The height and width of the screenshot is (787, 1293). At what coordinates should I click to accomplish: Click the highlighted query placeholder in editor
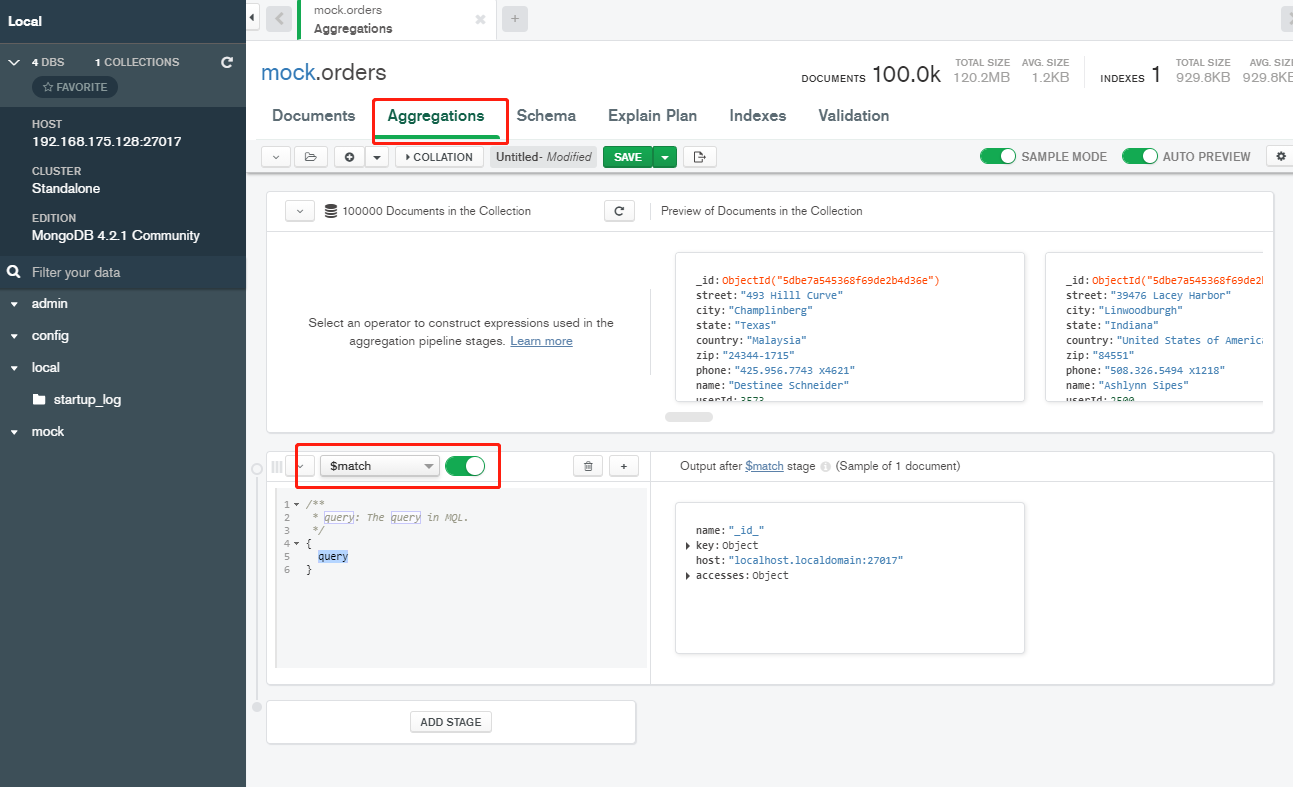tap(333, 557)
